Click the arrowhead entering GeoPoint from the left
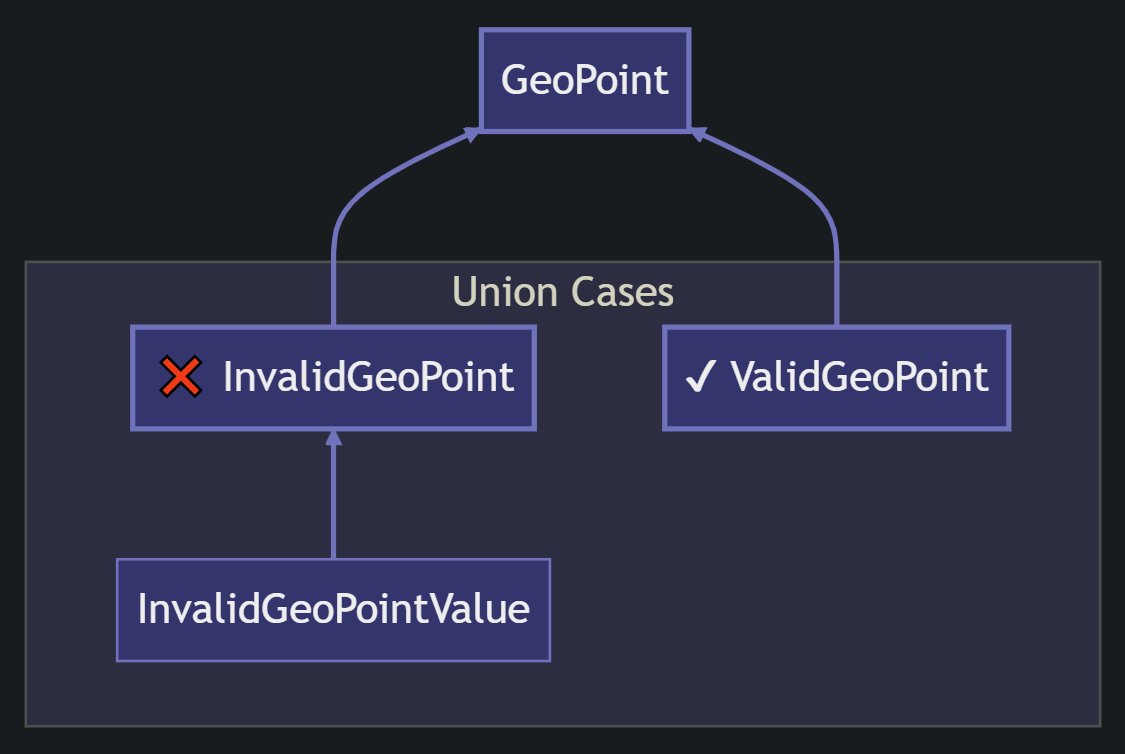The image size is (1125, 754). tap(472, 134)
